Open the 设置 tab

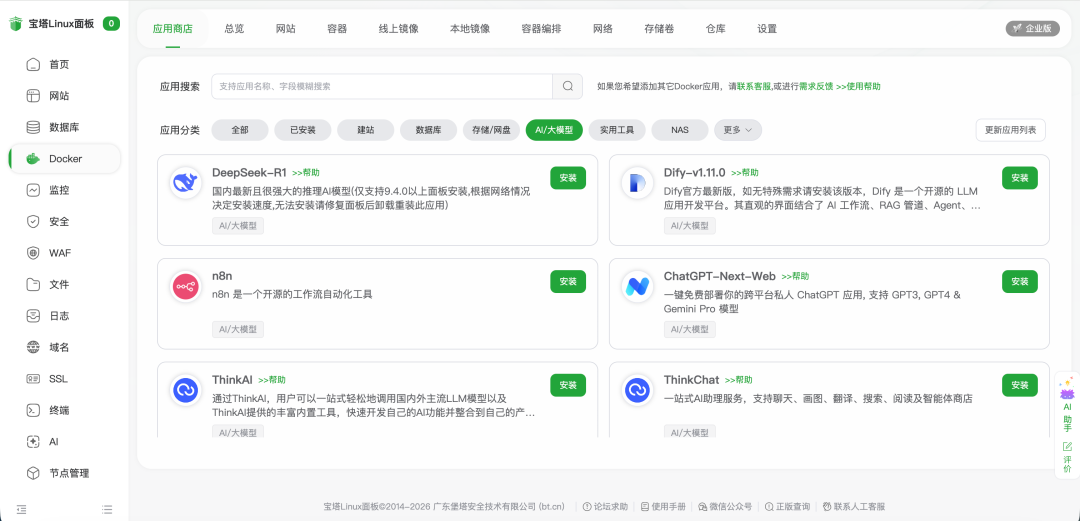[767, 29]
